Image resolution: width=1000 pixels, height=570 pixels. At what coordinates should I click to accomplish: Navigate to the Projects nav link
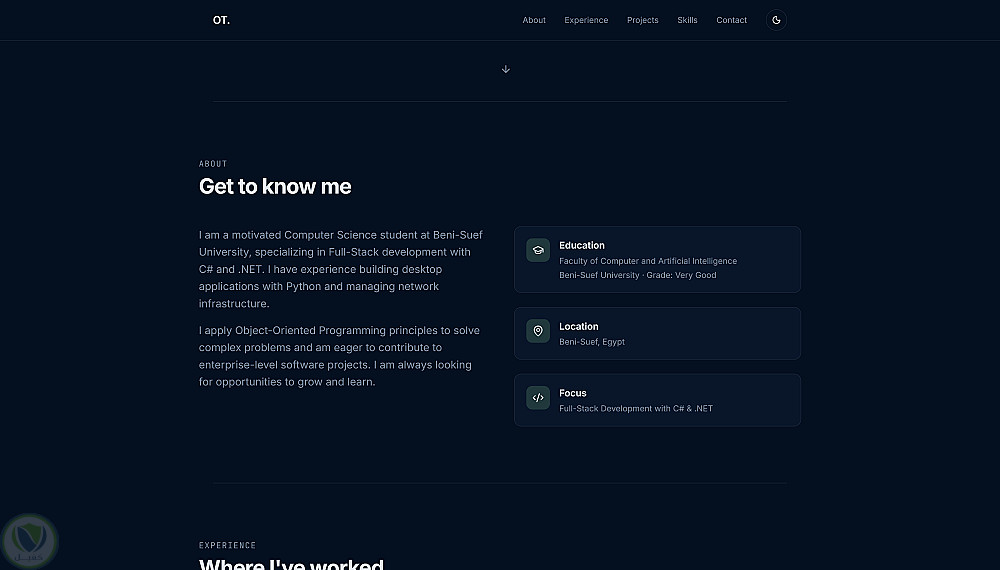click(x=643, y=20)
